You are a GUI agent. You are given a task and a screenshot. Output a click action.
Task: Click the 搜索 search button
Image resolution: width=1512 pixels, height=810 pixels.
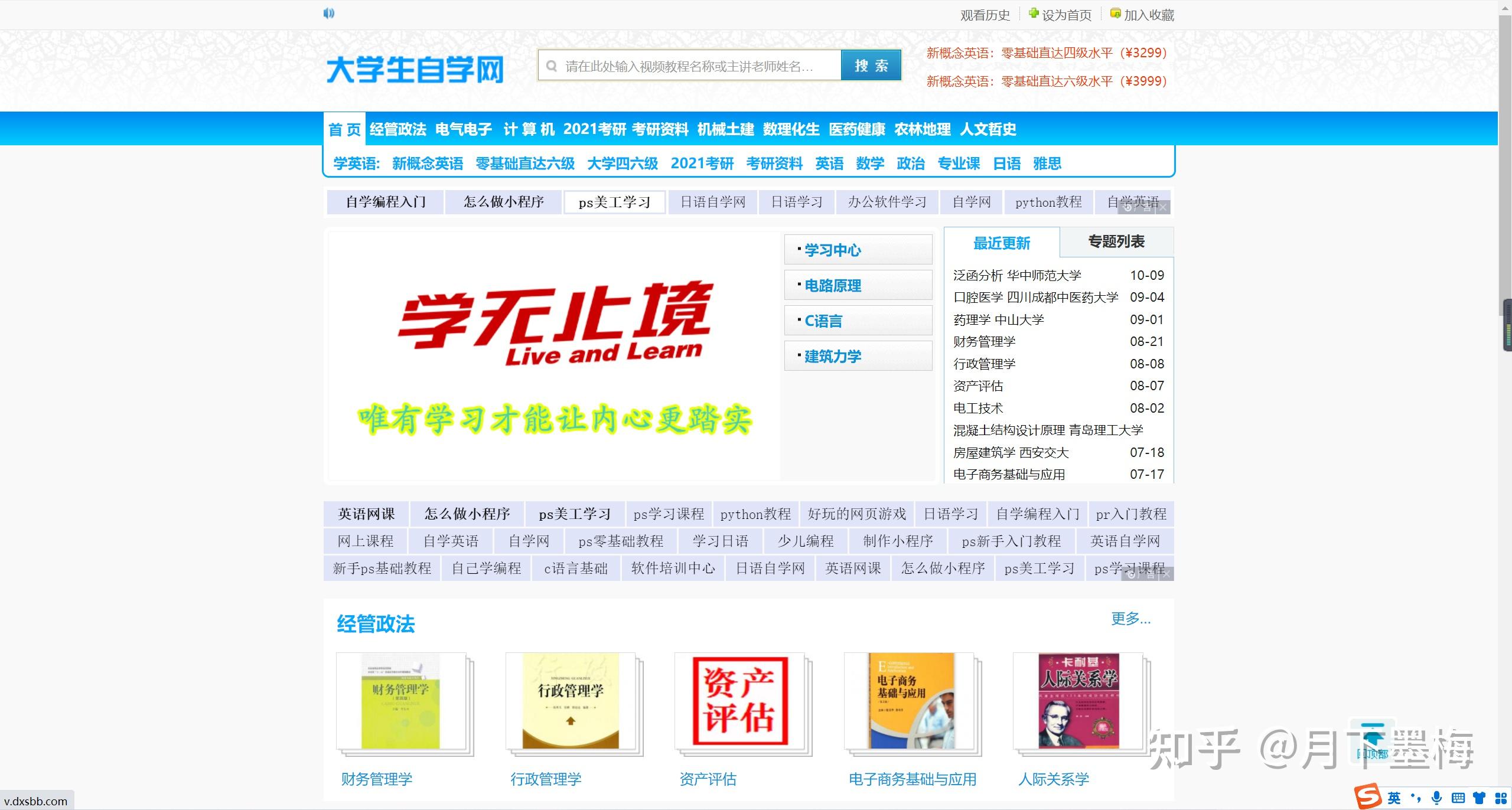(871, 66)
